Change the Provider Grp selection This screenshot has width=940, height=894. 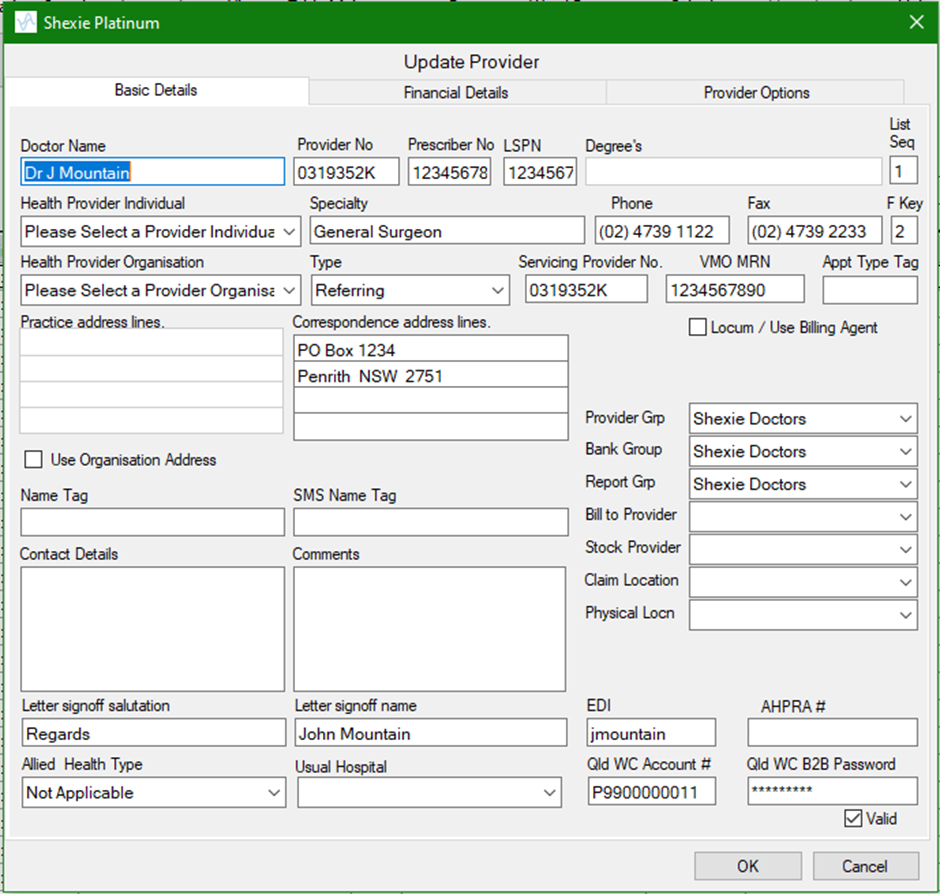[x=906, y=418]
